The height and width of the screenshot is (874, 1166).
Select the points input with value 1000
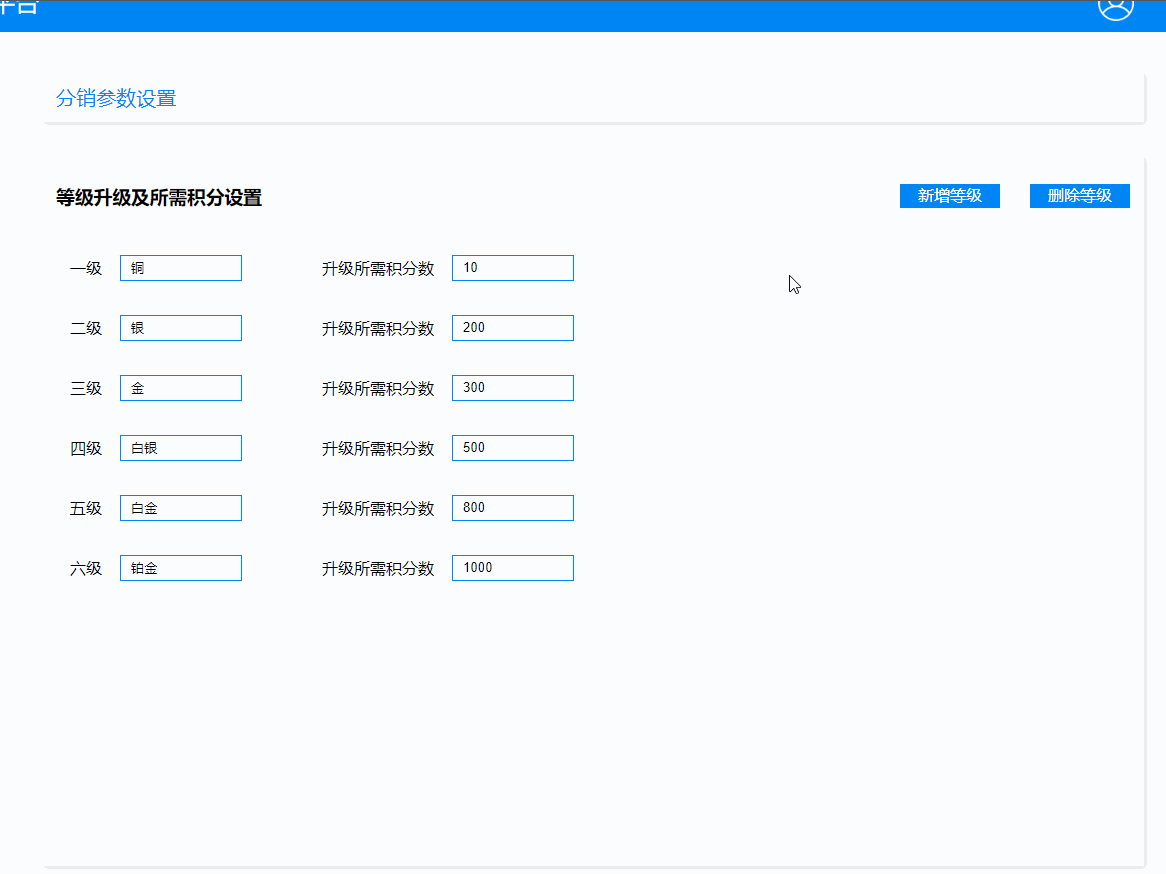tap(512, 567)
